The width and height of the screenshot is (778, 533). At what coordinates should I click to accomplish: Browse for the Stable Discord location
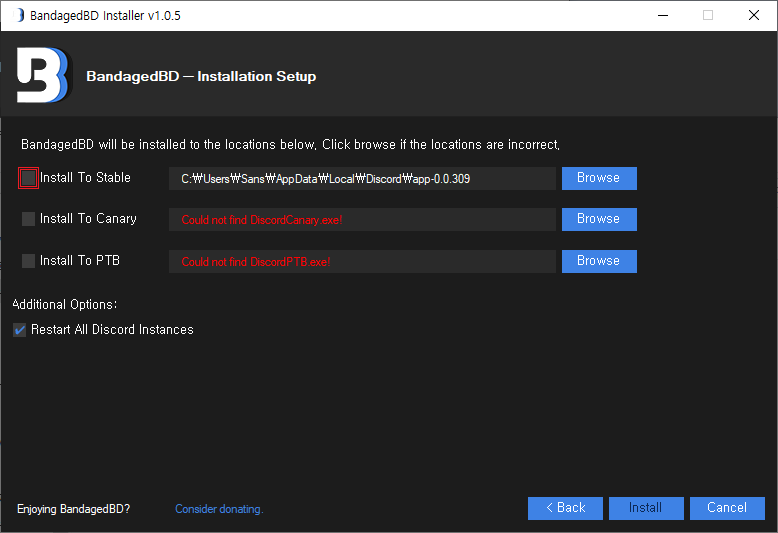[599, 178]
